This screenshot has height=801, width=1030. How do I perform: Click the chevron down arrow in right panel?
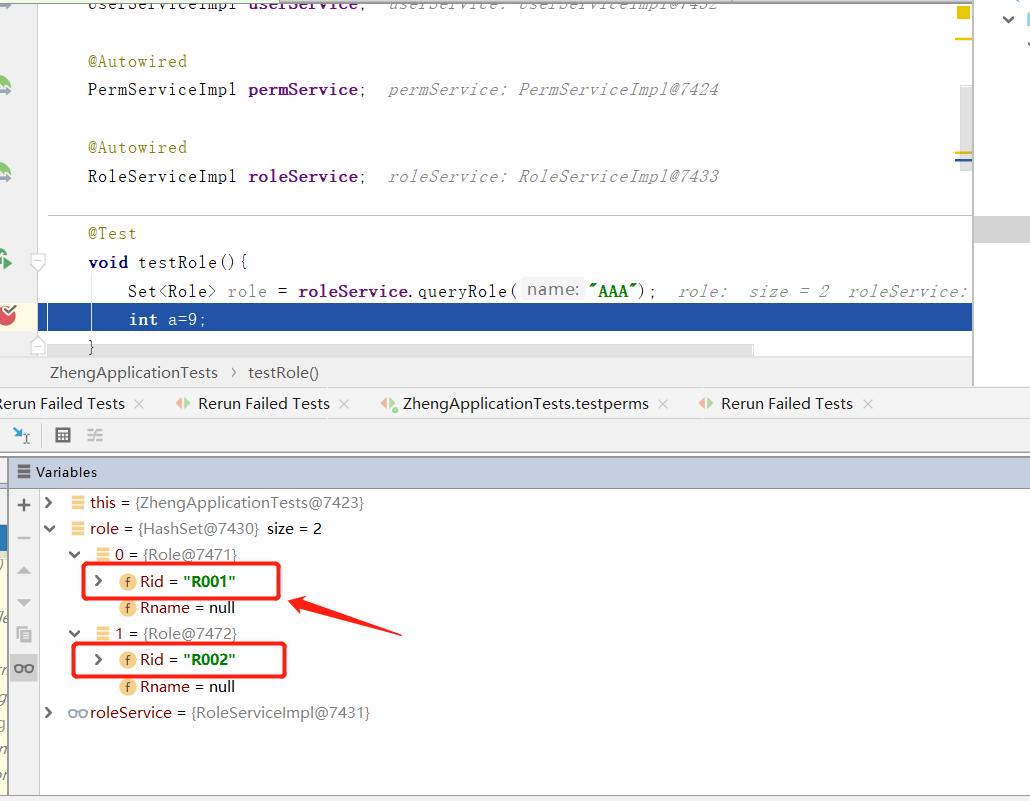coord(1008,20)
